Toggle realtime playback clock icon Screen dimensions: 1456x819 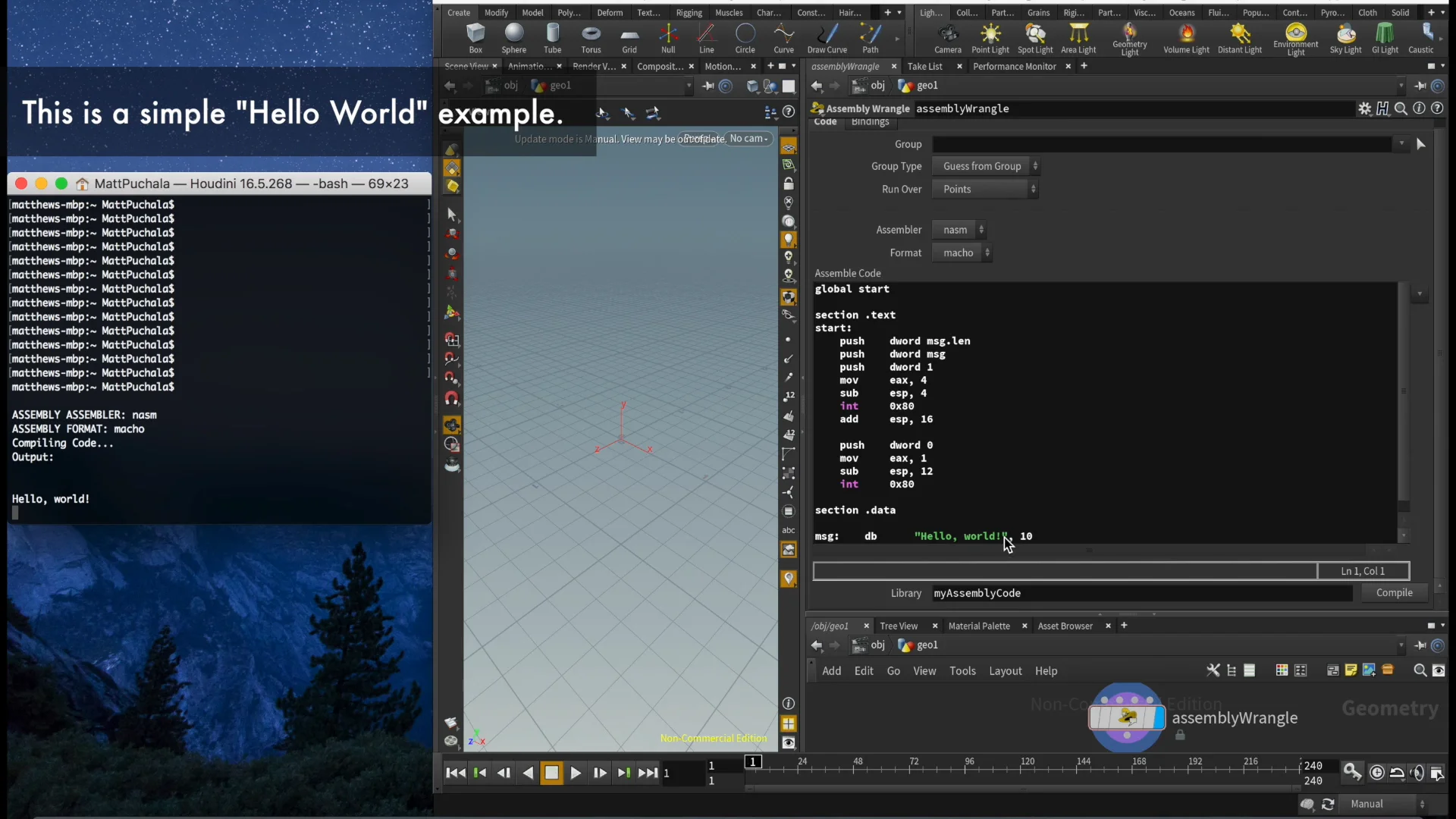[1377, 773]
